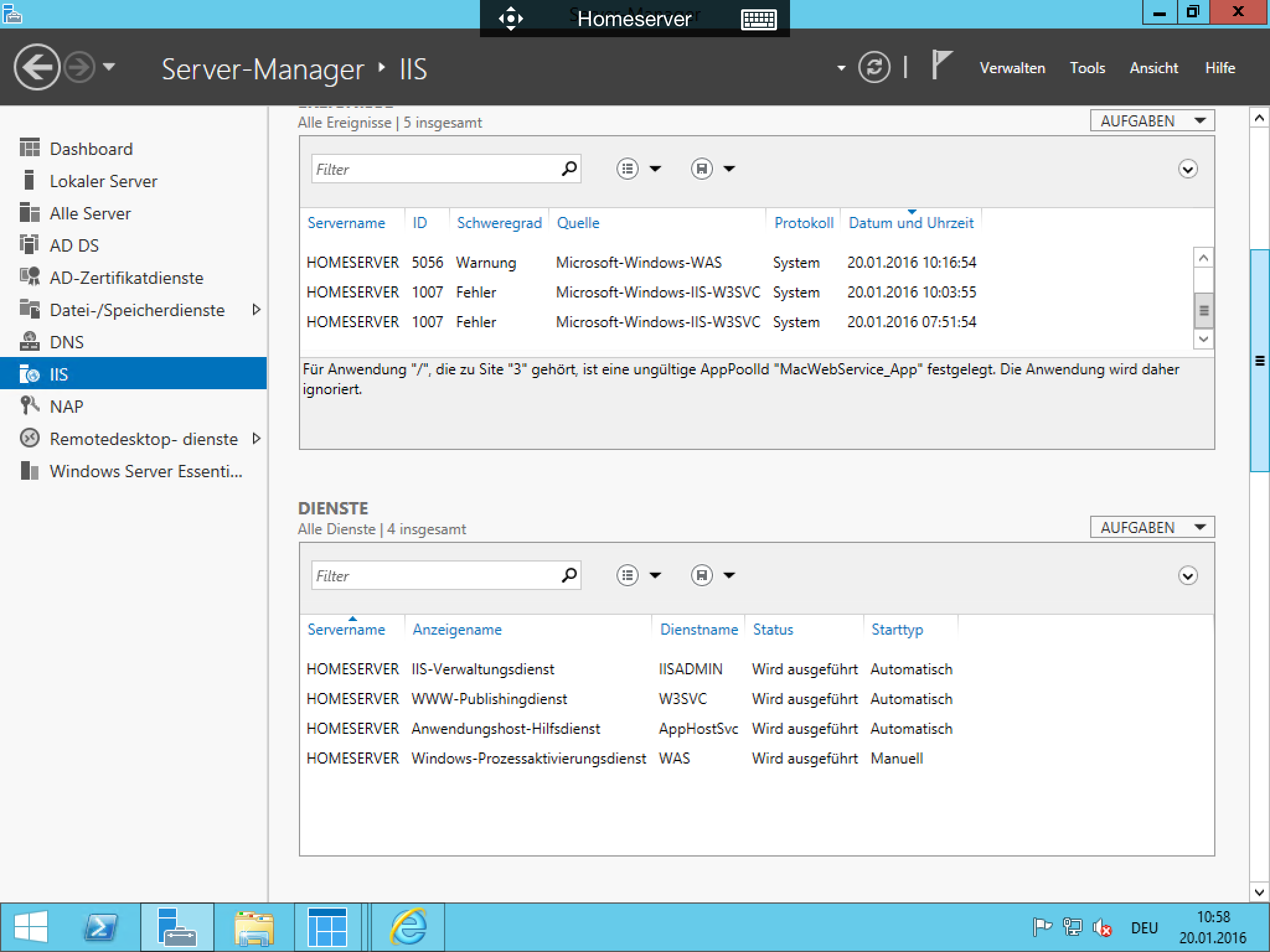Select the 5056 Warnung event row
Viewport: 1270px width, 952px height.
747,263
